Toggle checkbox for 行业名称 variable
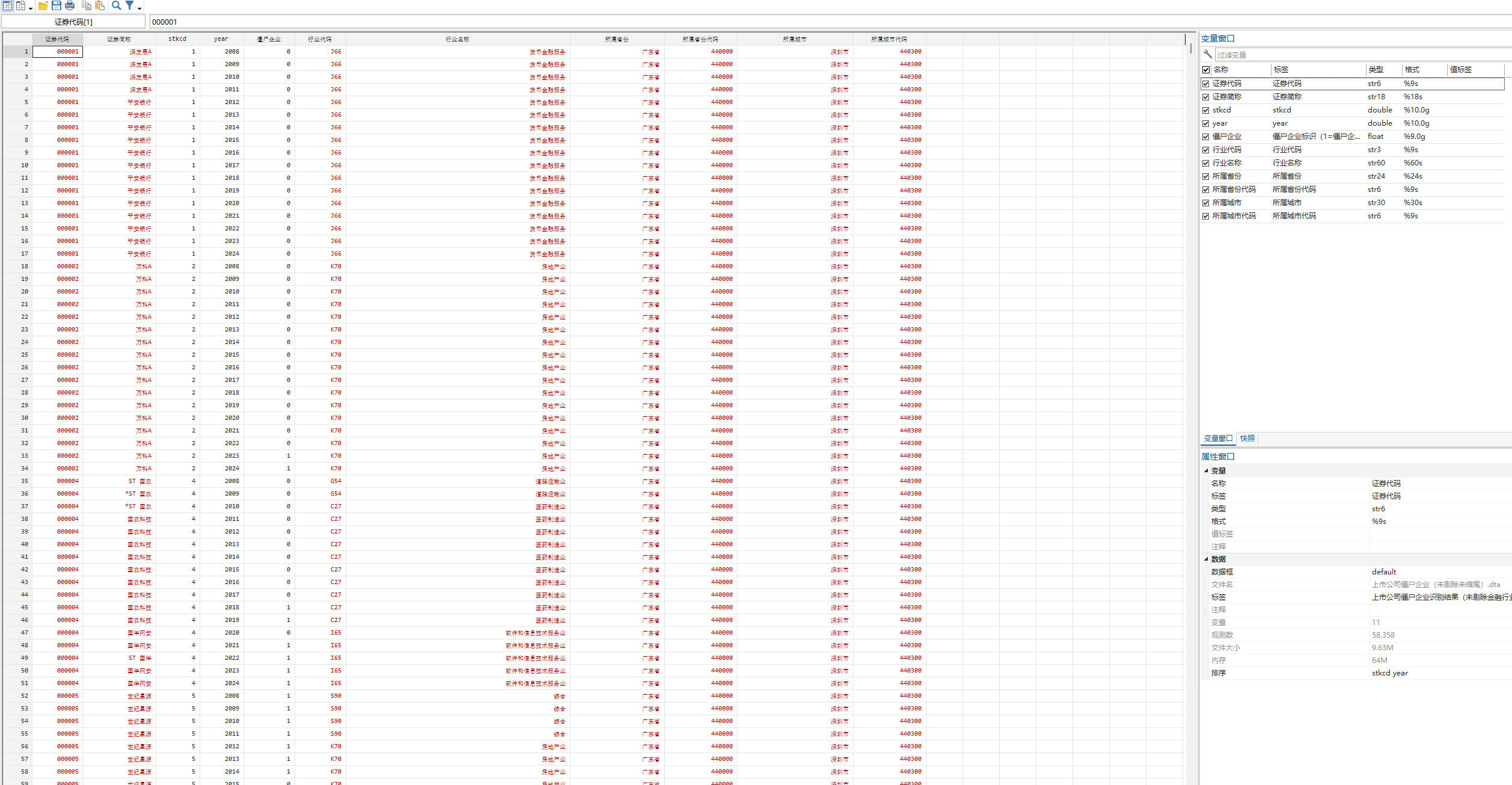Viewport: 1512px width, 785px height. [x=1205, y=163]
